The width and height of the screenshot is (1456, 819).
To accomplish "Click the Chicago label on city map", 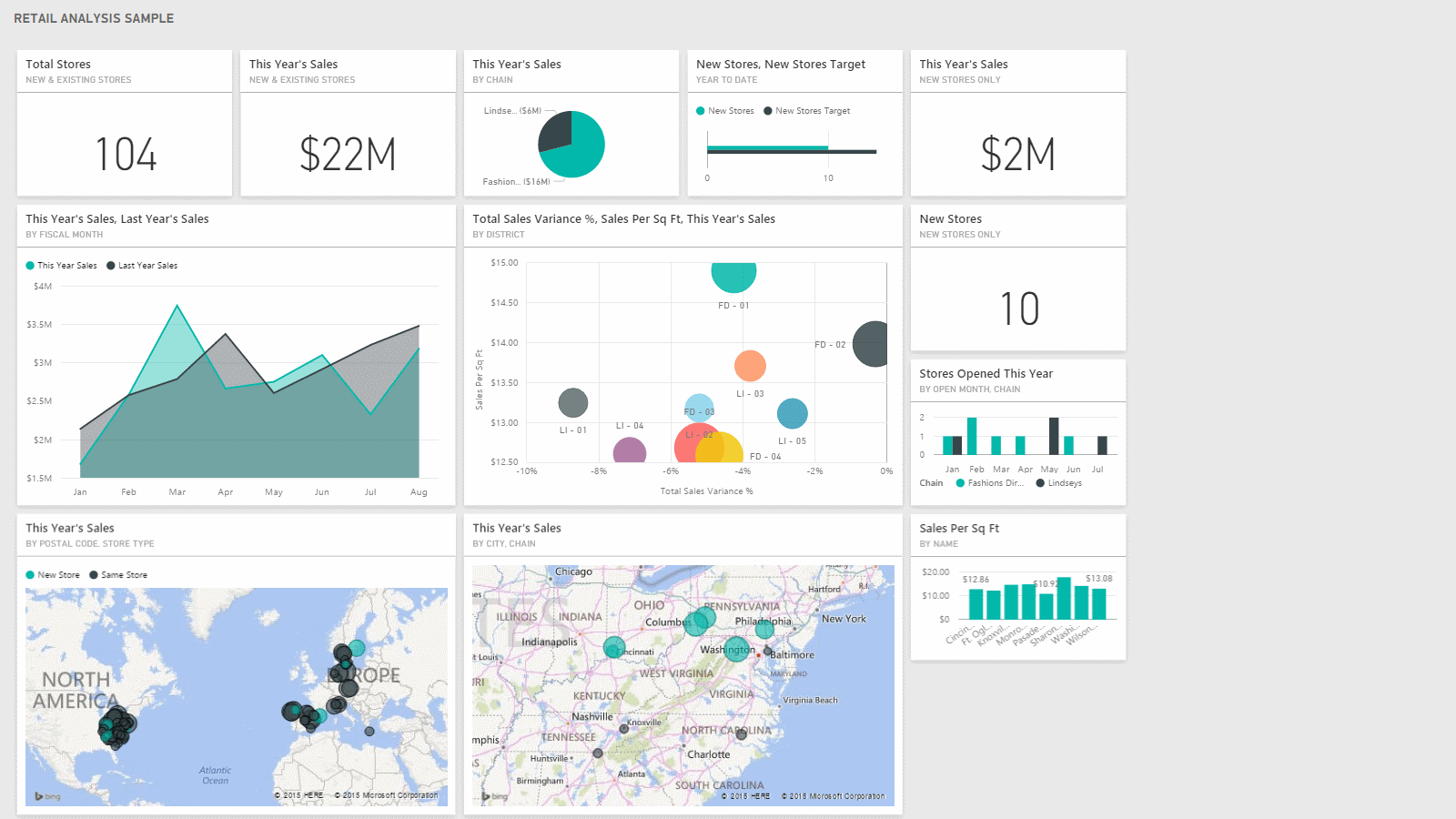I will (x=573, y=572).
